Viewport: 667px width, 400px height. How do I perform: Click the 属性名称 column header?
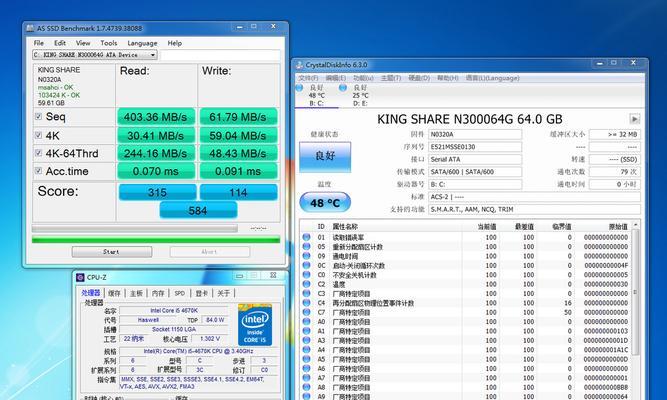(x=345, y=226)
